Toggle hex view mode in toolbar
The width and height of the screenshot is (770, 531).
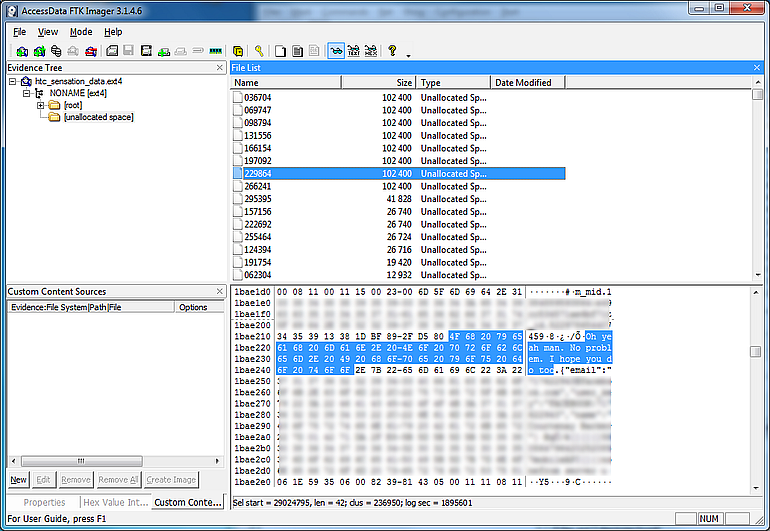click(371, 50)
